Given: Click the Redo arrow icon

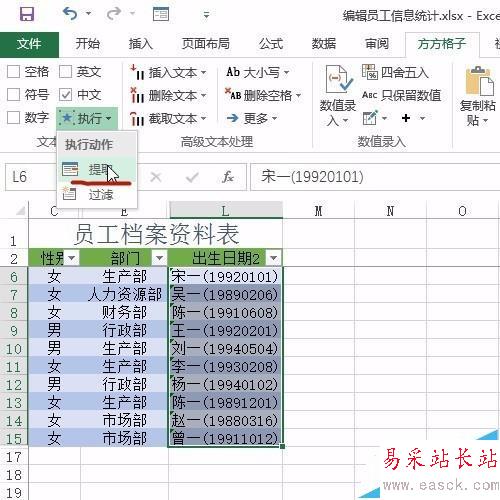Looking at the screenshot, I should tap(114, 14).
